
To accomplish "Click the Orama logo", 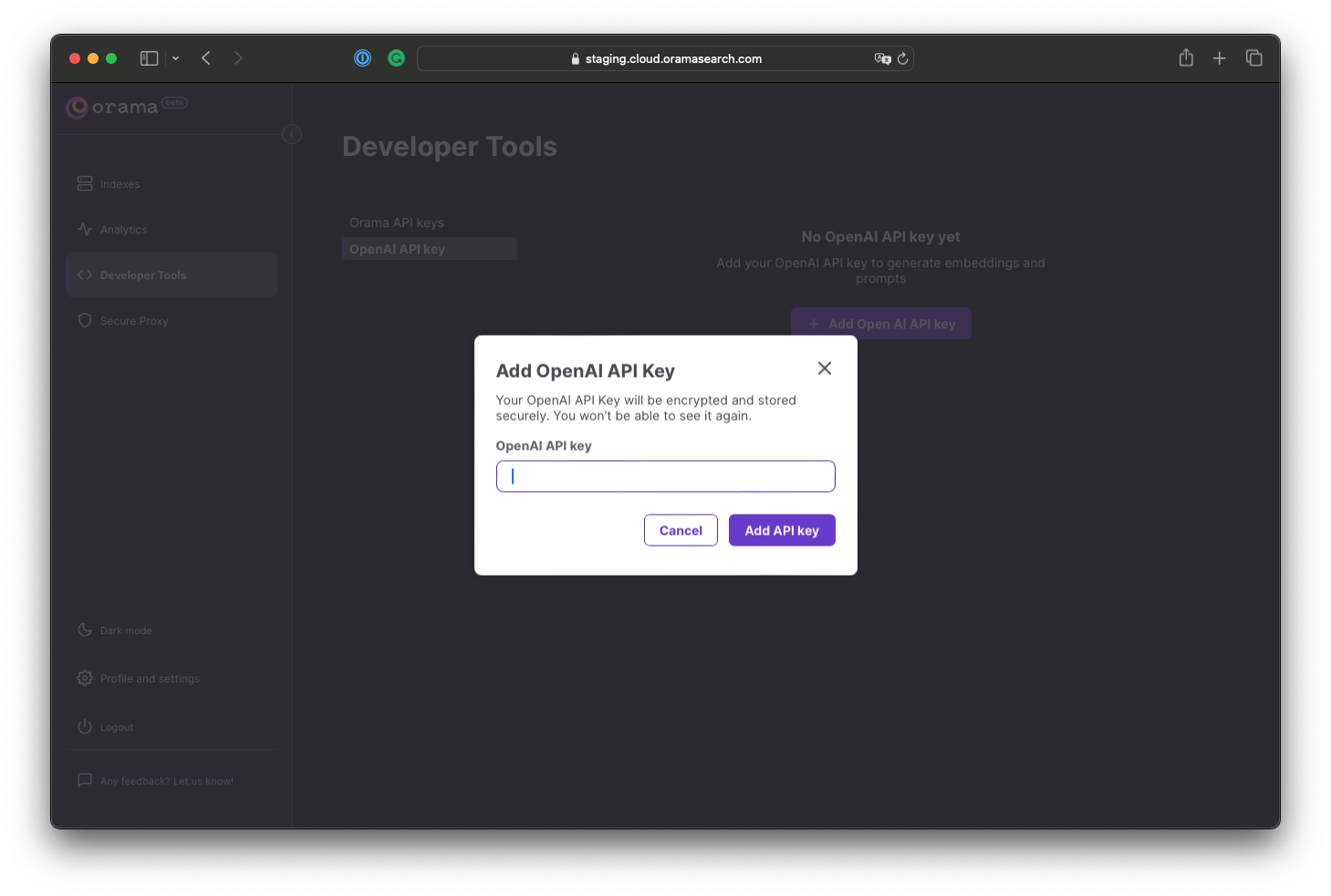I will pyautogui.click(x=112, y=108).
